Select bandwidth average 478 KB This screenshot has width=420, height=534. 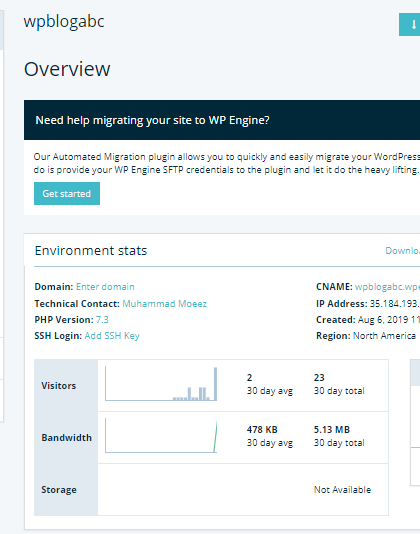pos(262,430)
